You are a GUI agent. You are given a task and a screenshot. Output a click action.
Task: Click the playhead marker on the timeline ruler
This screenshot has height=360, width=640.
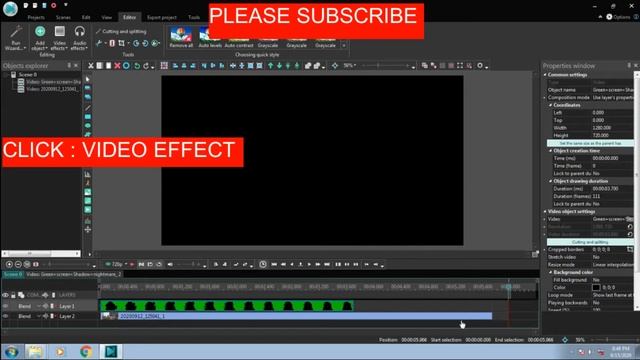click(x=509, y=287)
